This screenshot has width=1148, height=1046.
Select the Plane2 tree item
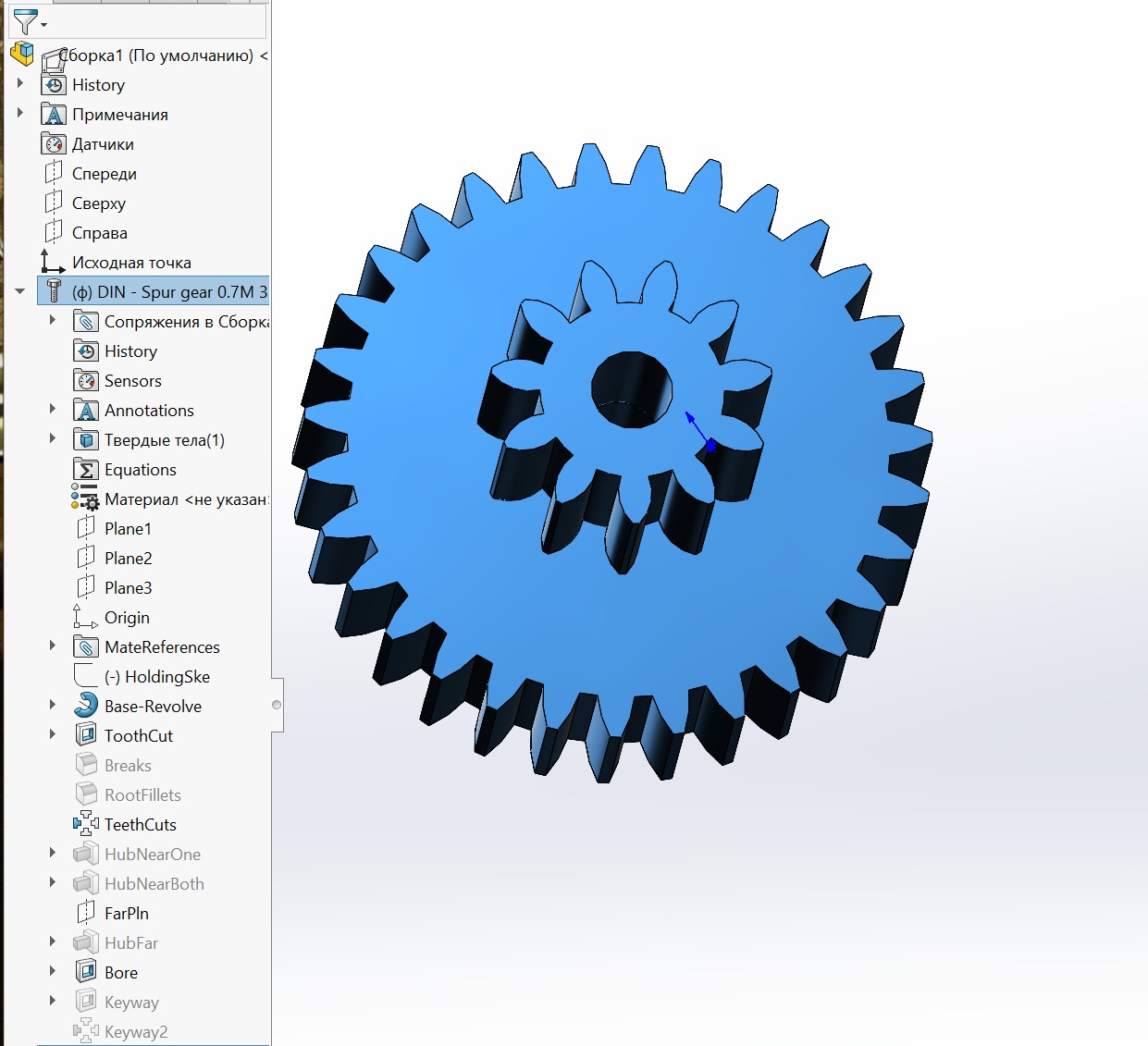128,559
